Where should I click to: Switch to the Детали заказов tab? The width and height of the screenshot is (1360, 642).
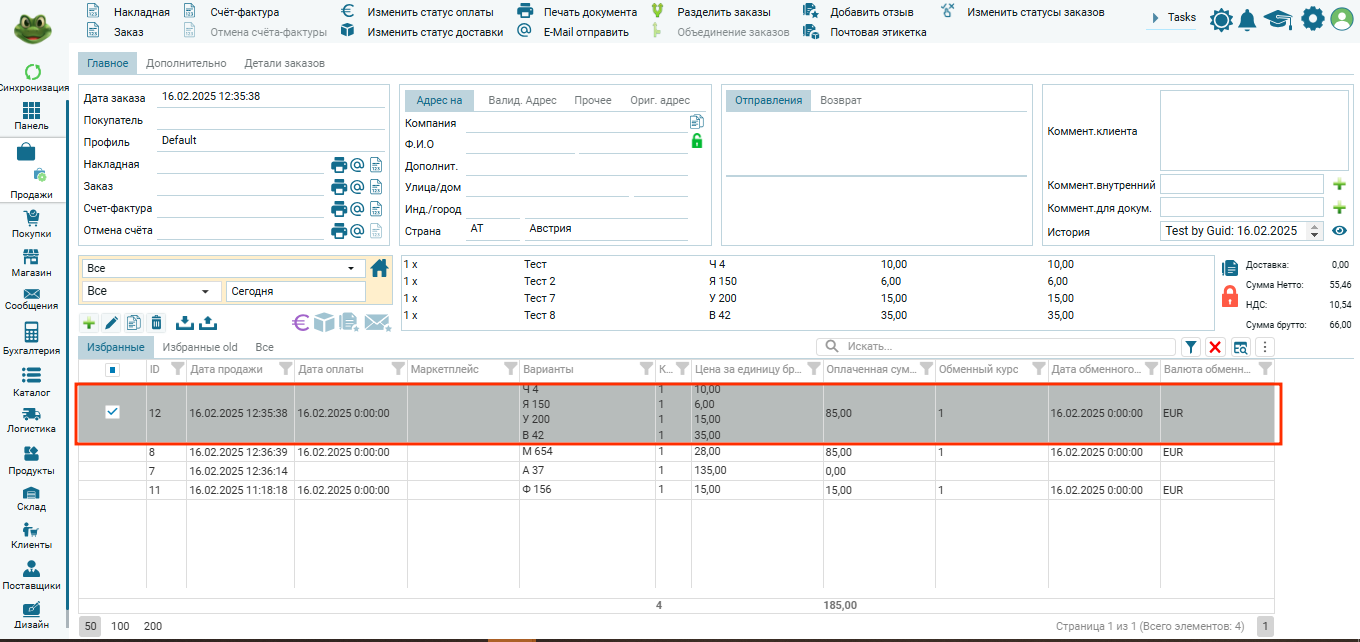[x=284, y=63]
